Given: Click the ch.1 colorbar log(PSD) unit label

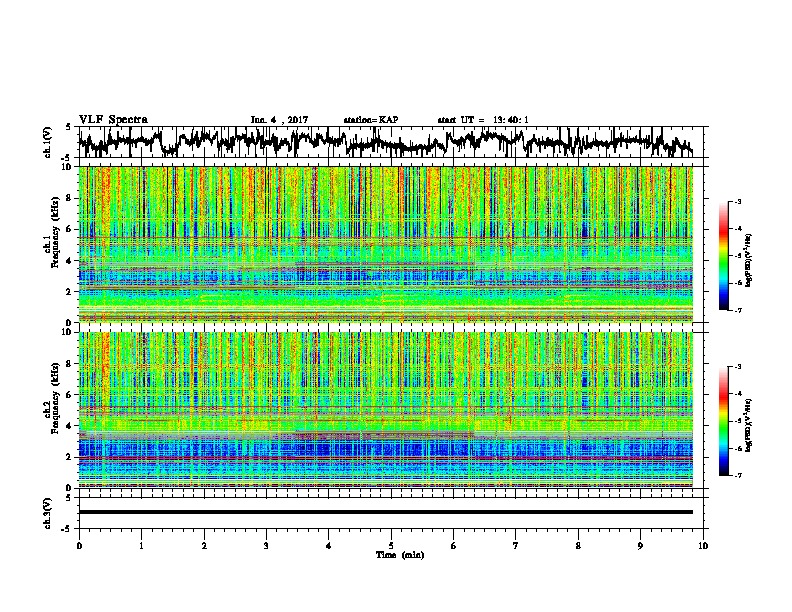Looking at the screenshot, I should point(749,260).
